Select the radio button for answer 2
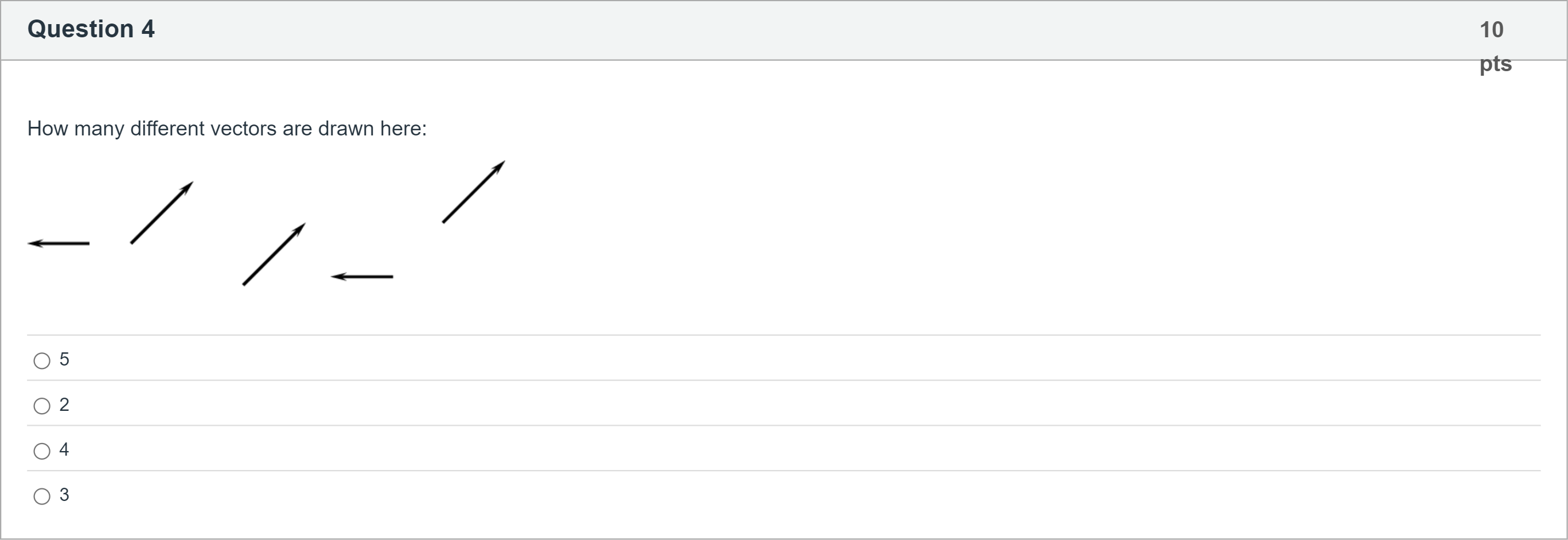This screenshot has width=1568, height=540. pyautogui.click(x=42, y=406)
